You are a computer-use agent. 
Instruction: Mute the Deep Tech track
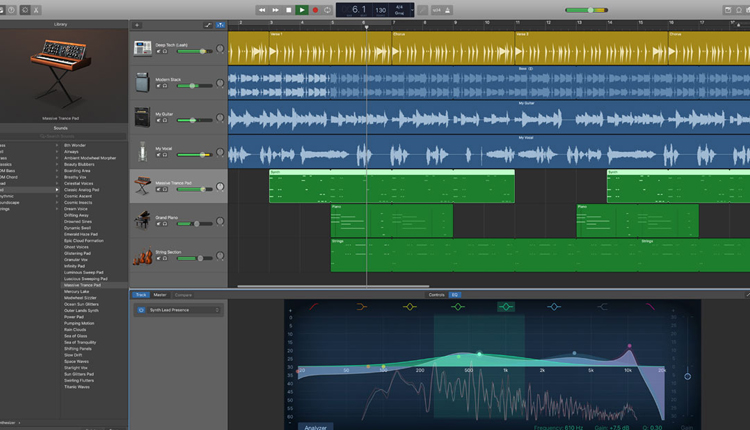[x=158, y=51]
